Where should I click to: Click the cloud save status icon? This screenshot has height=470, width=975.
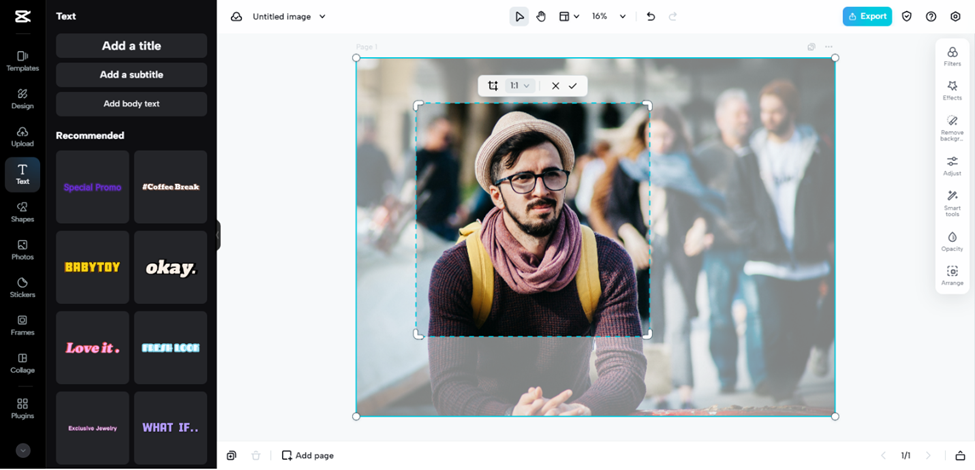click(236, 17)
